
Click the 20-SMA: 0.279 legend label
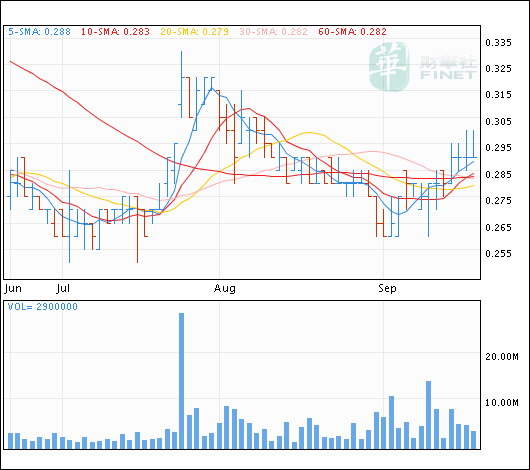tap(194, 32)
